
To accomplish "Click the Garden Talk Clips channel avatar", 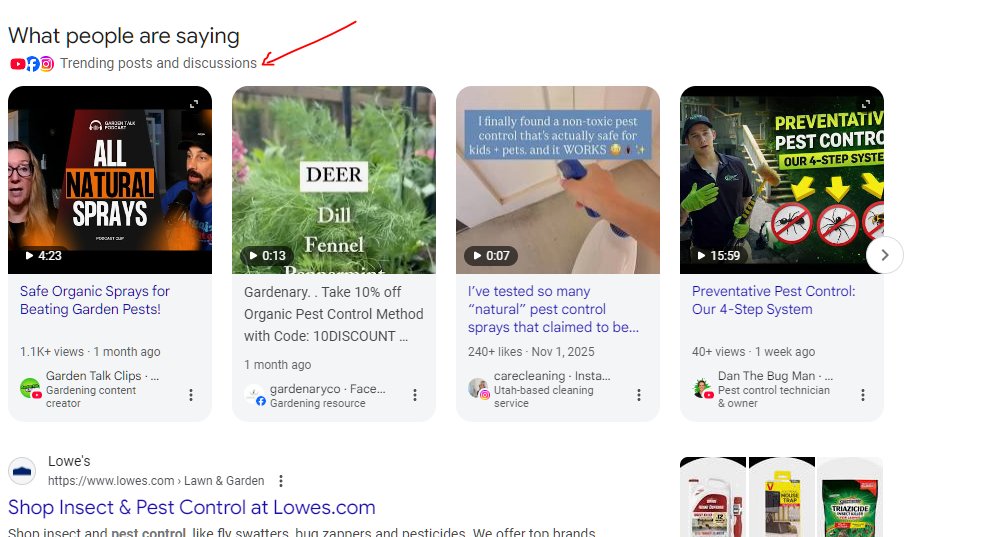I will (30, 389).
